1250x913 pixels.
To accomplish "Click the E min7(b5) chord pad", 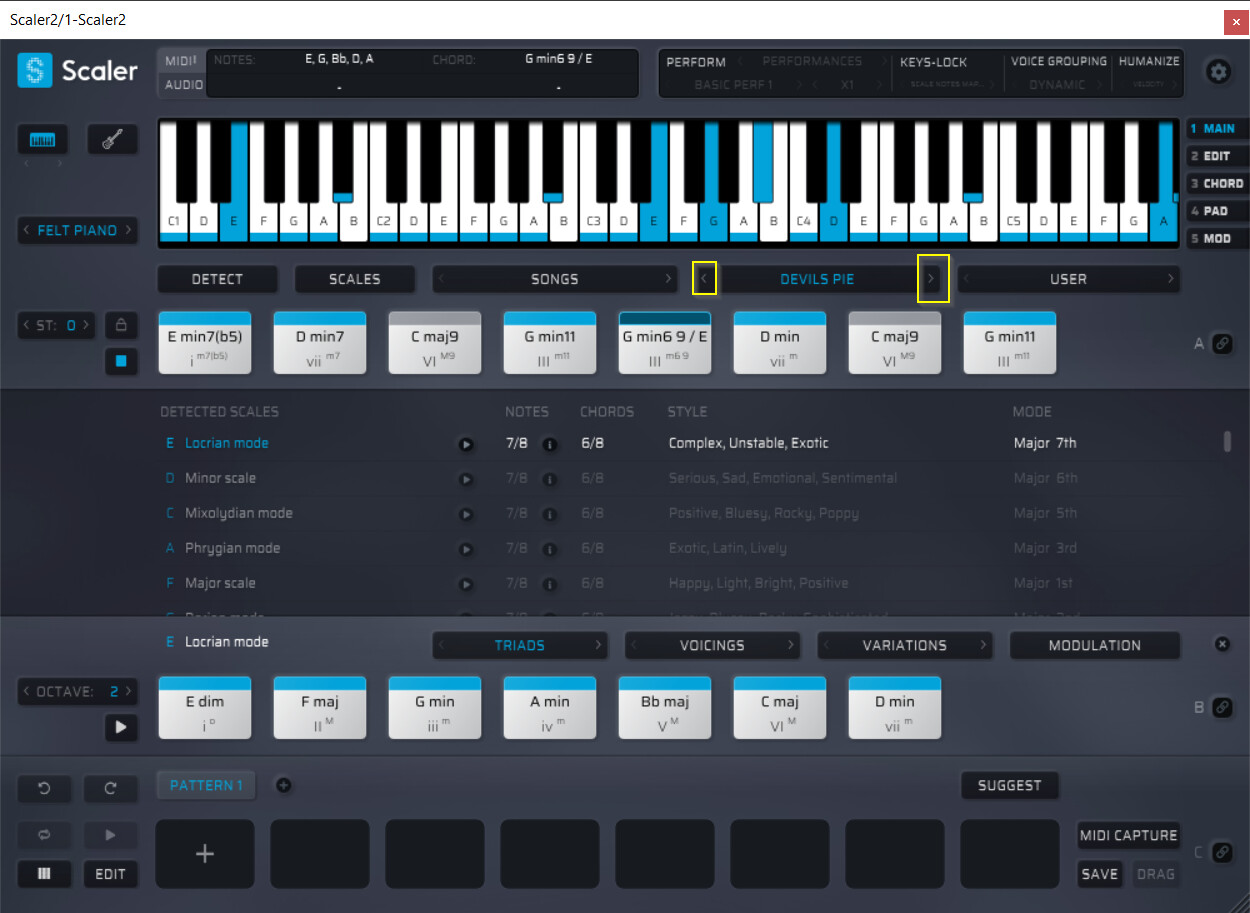I will point(205,342).
